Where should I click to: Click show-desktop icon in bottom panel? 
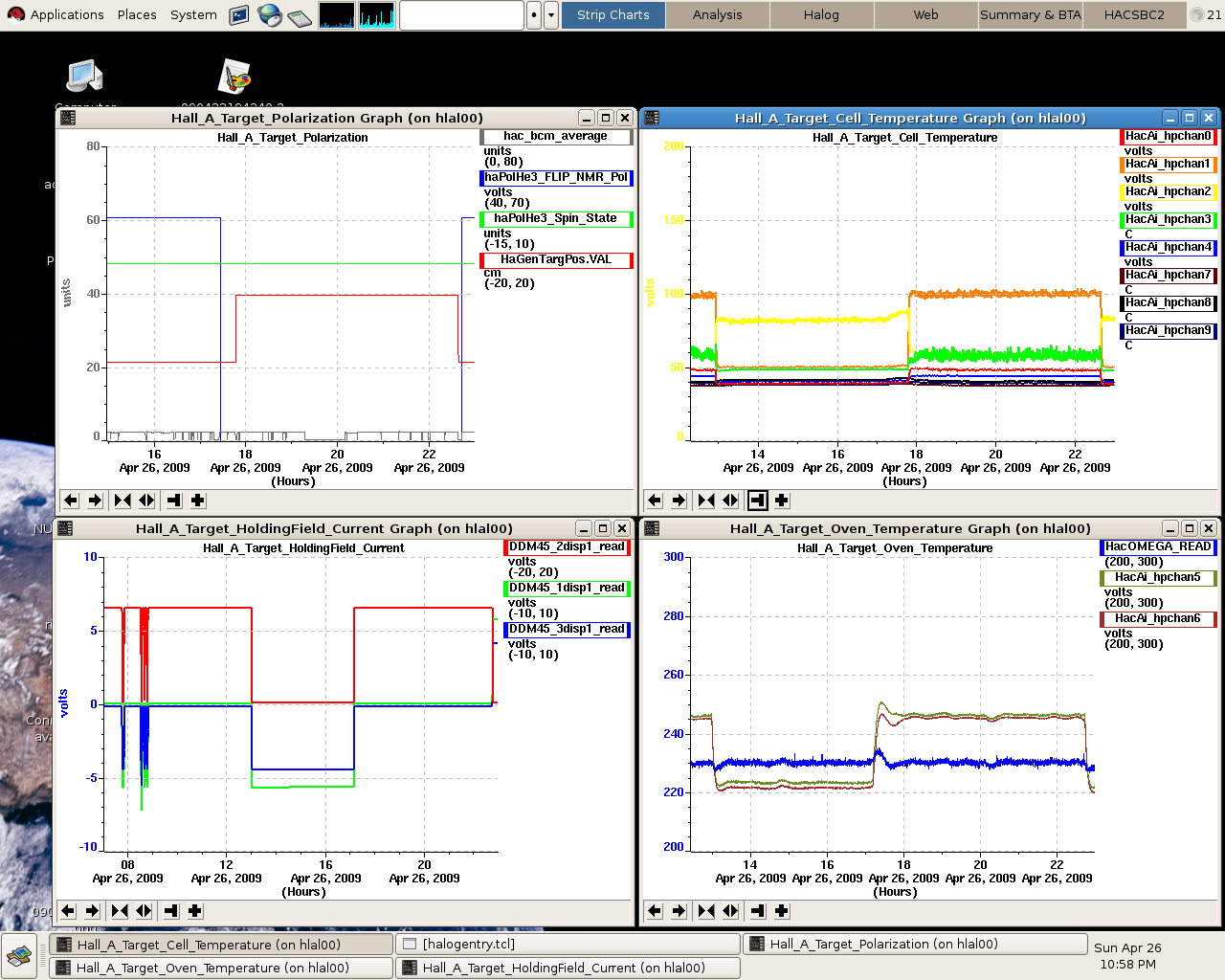[19, 955]
